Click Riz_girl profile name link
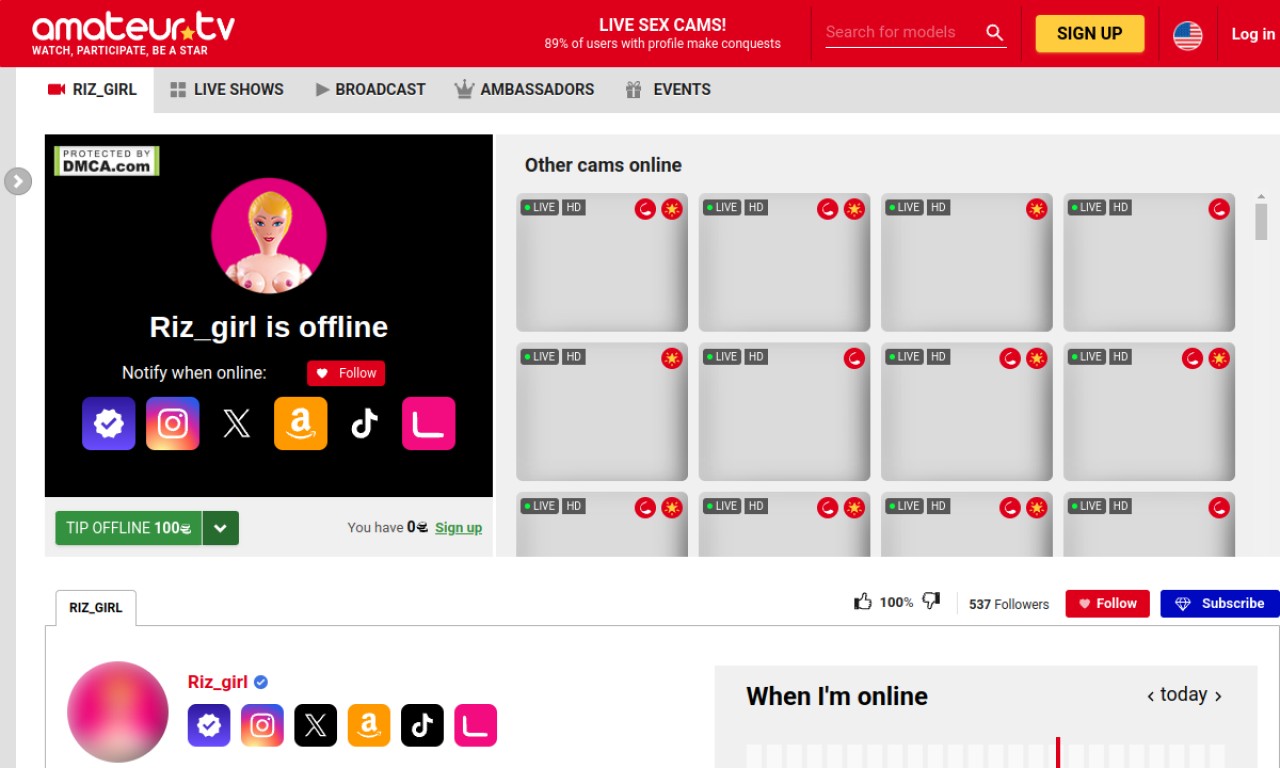This screenshot has height=768, width=1280. point(218,682)
